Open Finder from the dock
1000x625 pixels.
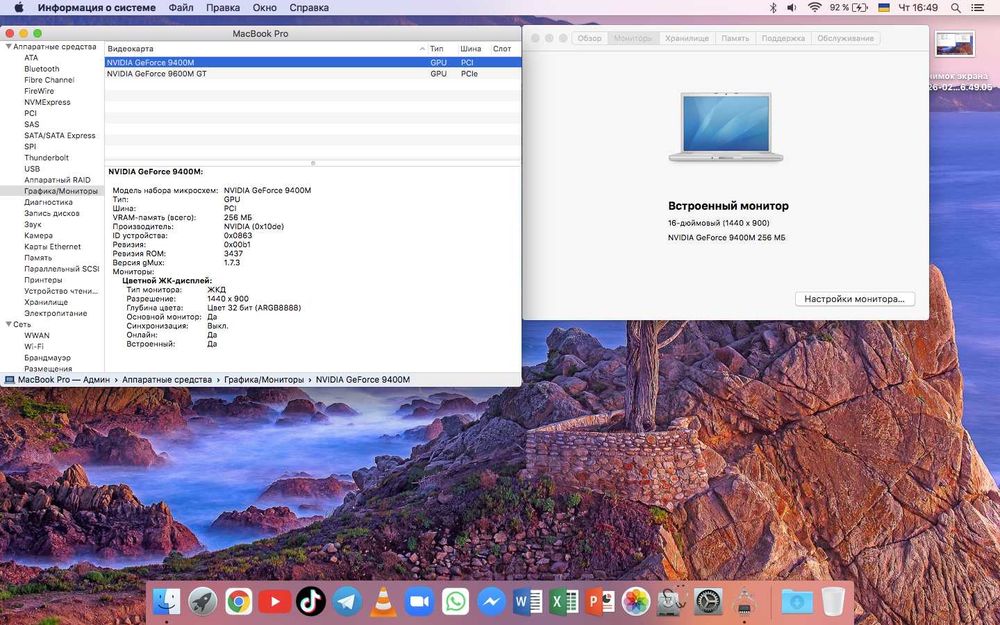pos(166,601)
